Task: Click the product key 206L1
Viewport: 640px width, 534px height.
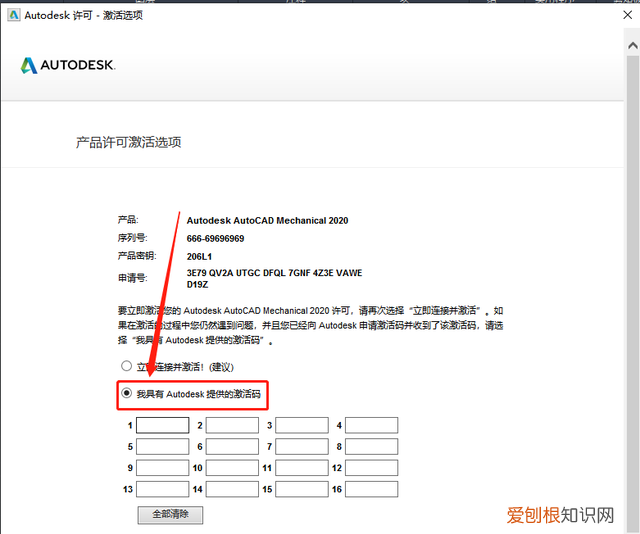Action: click(x=199, y=256)
